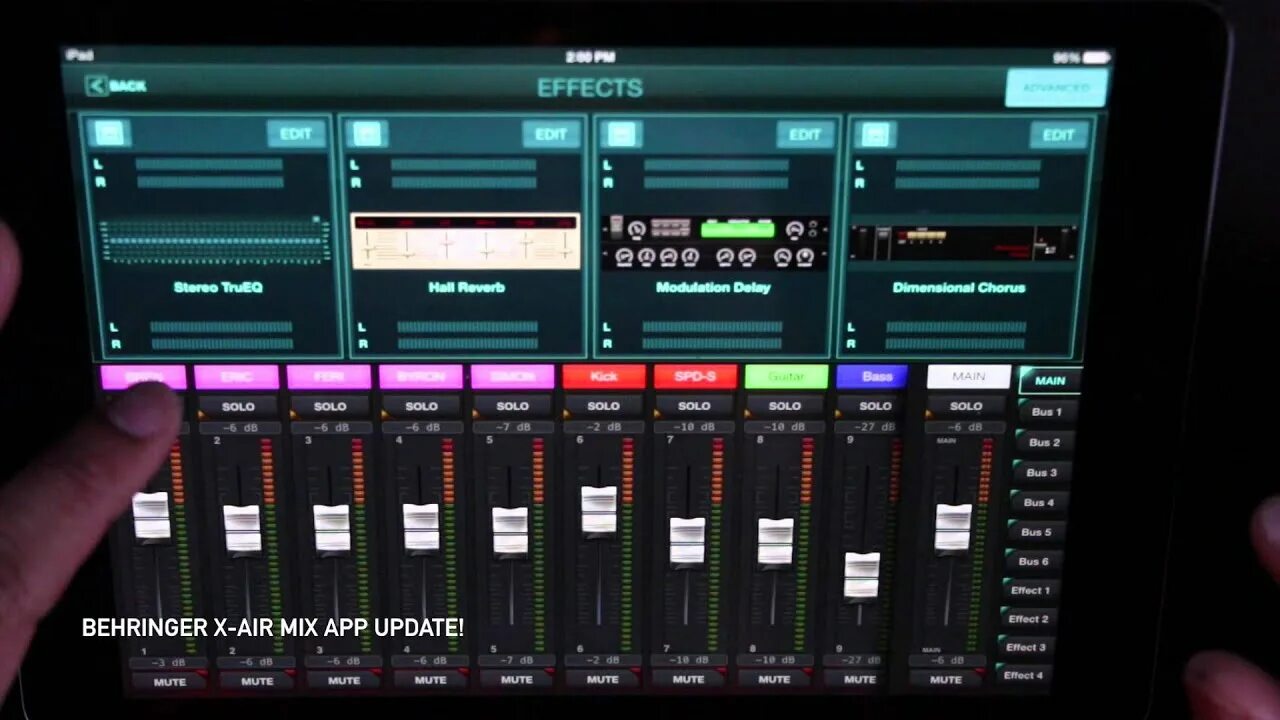The width and height of the screenshot is (1280, 720).
Task: Open the ADVANCED effects view
Action: (1056, 88)
